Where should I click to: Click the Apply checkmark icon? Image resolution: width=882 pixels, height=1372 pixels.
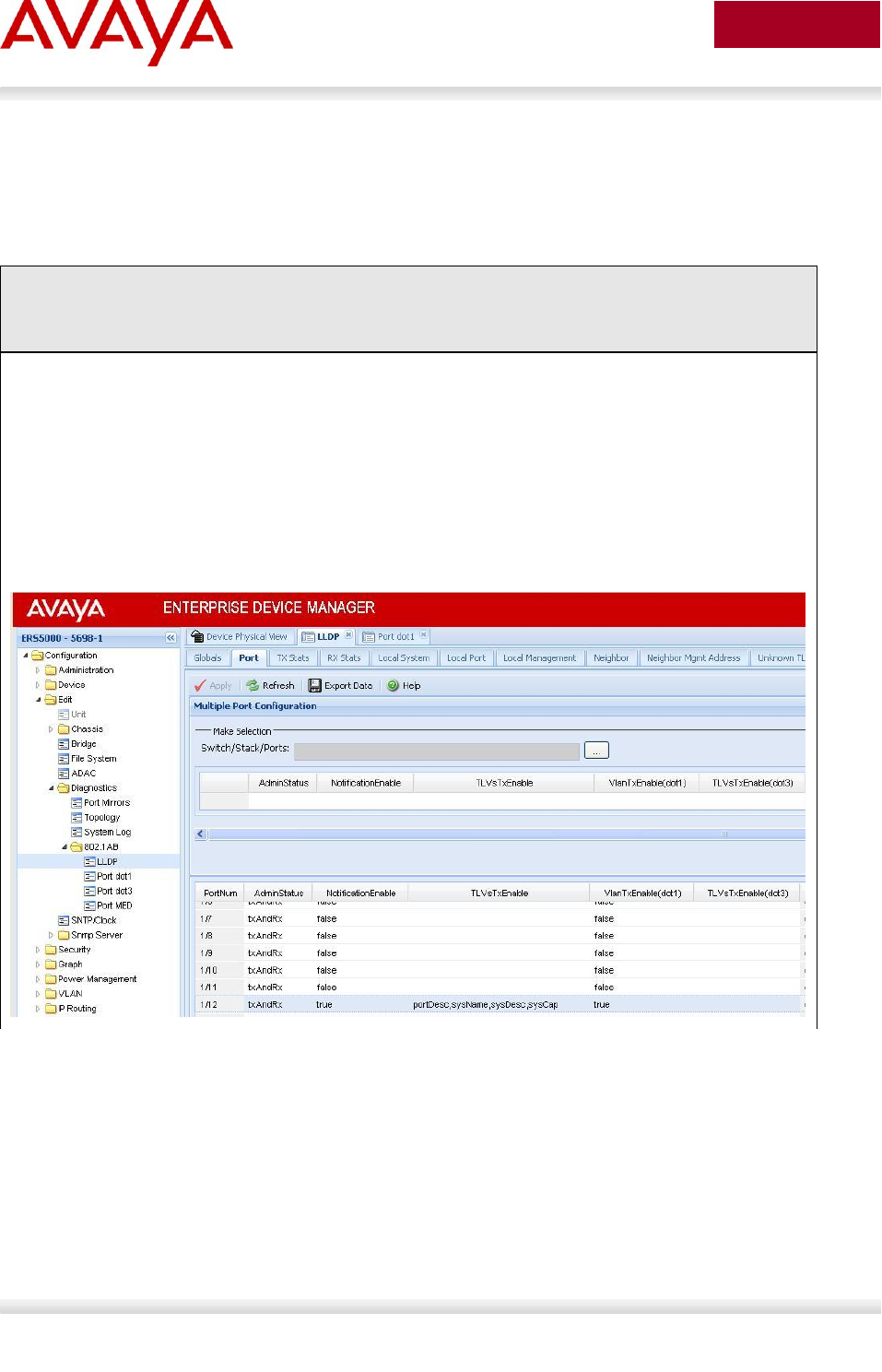pos(200,686)
